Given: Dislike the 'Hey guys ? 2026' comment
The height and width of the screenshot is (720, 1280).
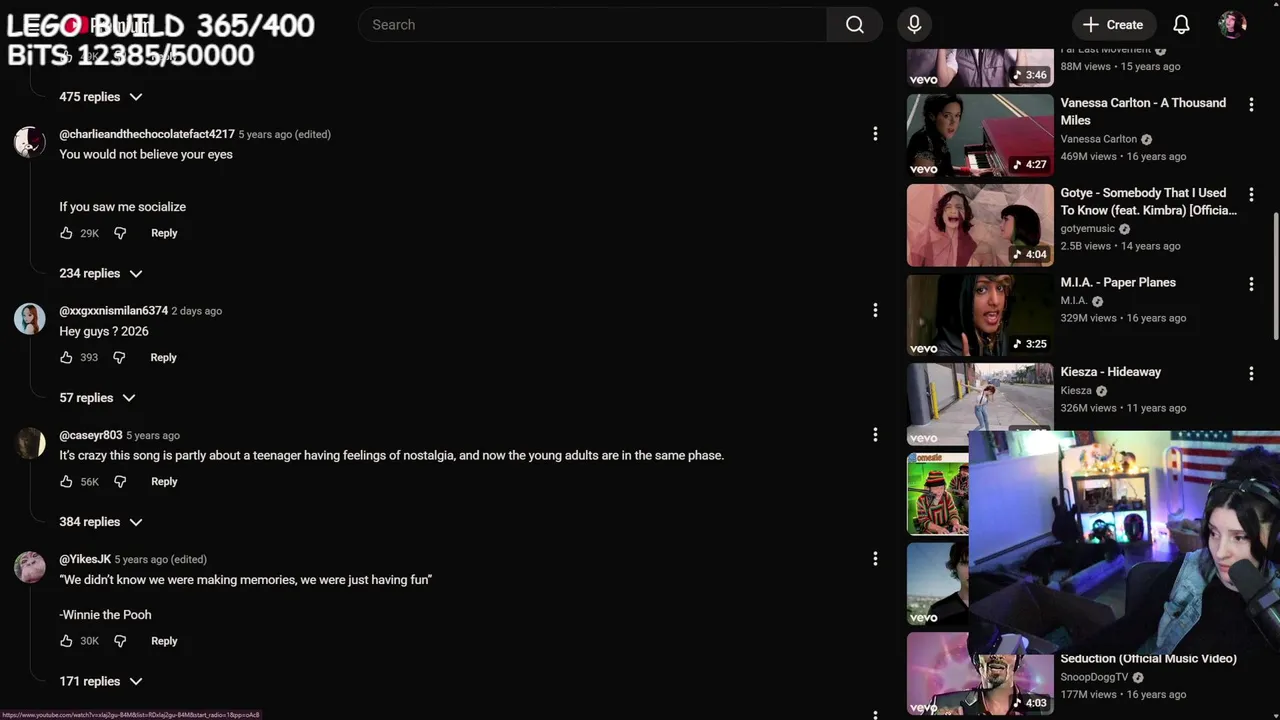Looking at the screenshot, I should (119, 357).
